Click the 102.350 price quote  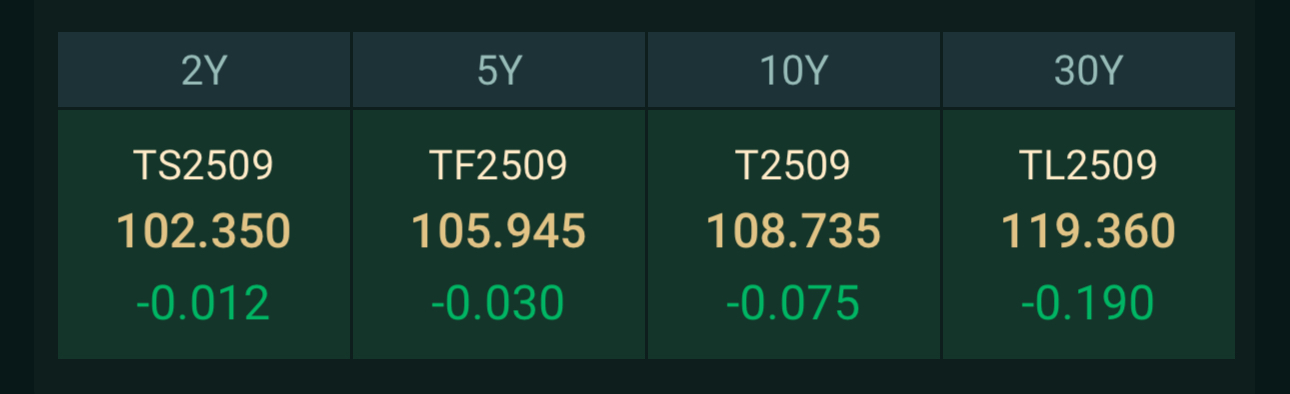point(204,232)
